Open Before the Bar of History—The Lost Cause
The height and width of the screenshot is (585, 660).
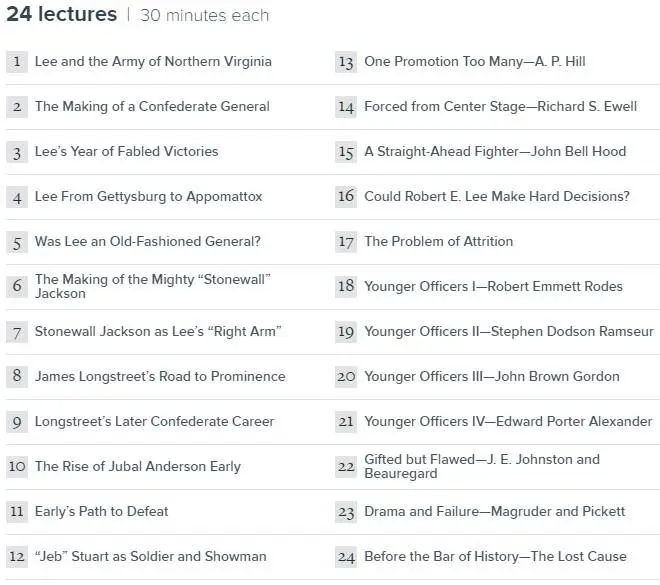(495, 556)
